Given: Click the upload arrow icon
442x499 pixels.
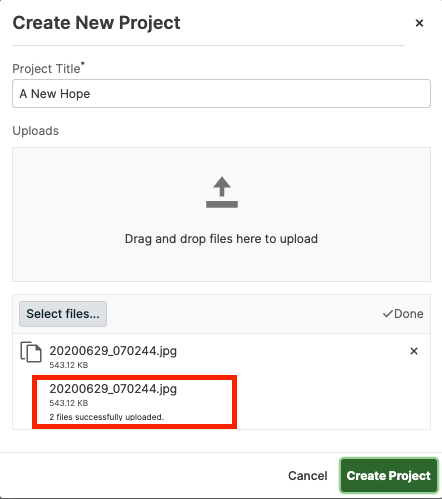Looking at the screenshot, I should 222,192.
